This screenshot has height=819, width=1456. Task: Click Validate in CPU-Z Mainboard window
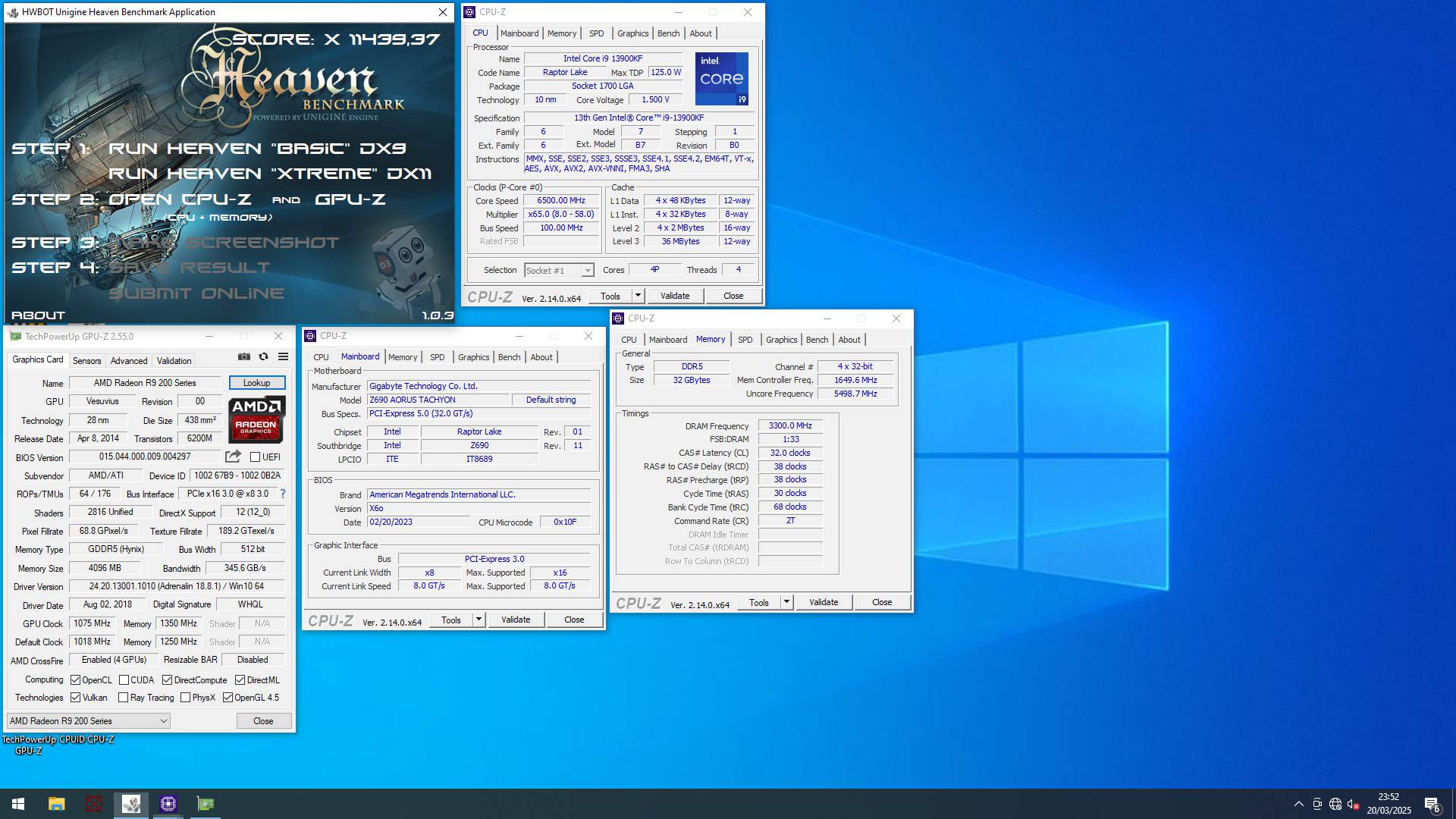(516, 620)
